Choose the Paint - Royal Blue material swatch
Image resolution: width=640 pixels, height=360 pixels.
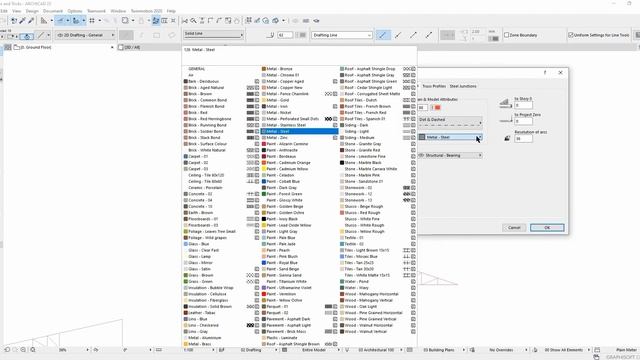click(x=264, y=263)
